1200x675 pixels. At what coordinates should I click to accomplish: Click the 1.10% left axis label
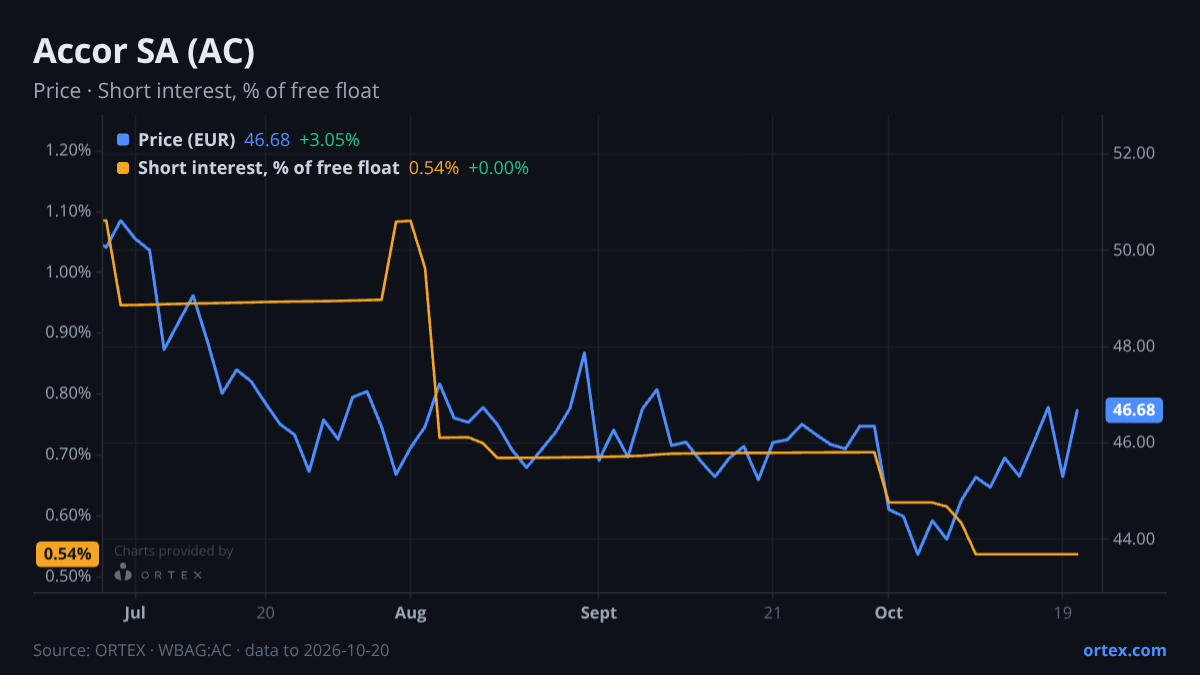69,211
